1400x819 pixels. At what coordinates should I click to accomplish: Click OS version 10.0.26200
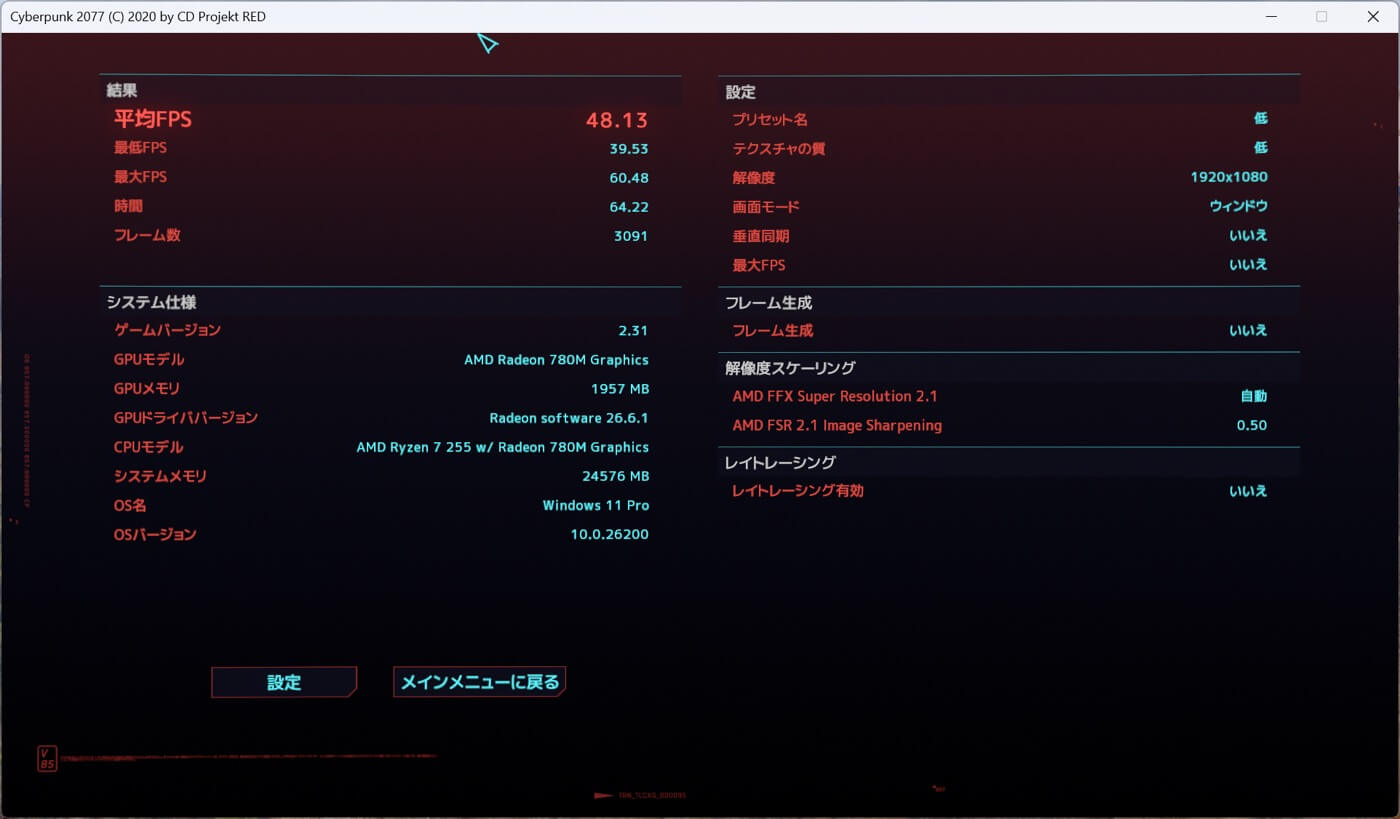point(610,534)
